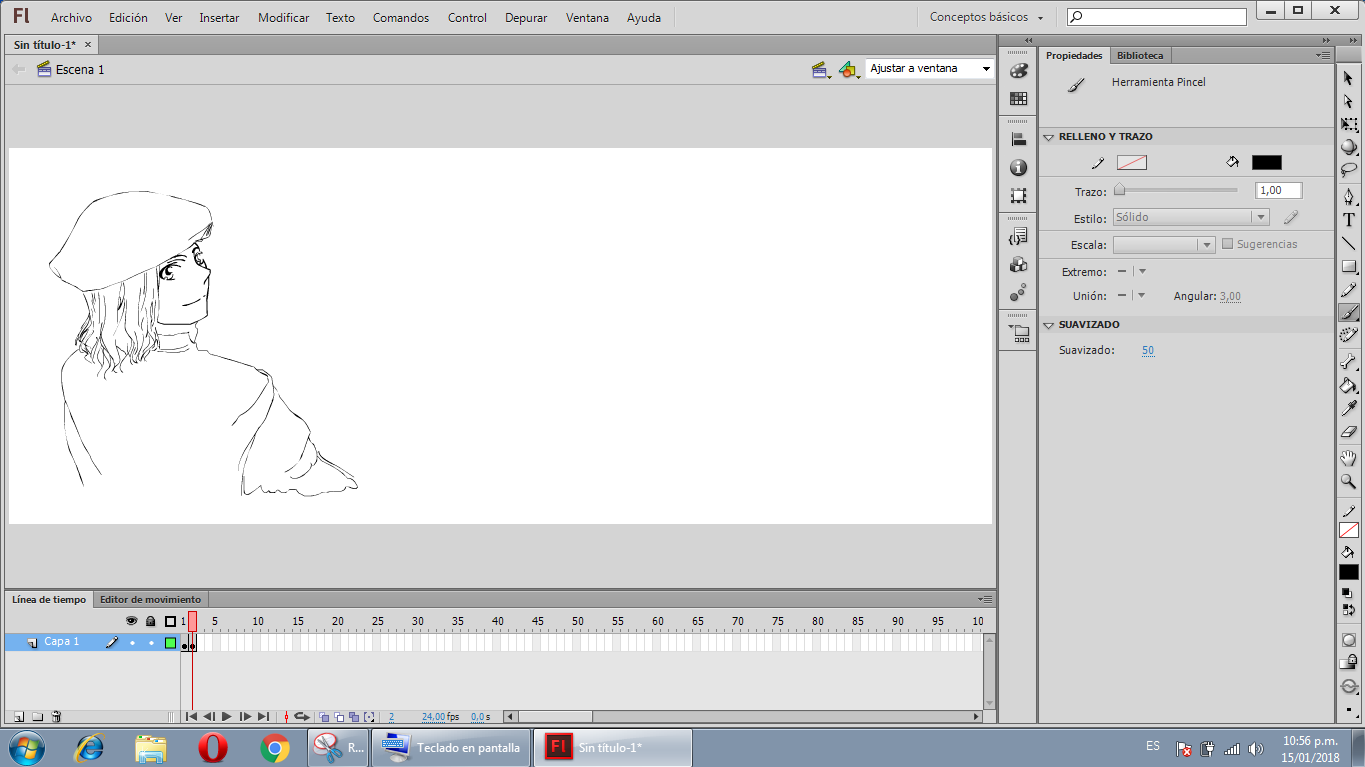Toggle Object Drawing mode in toolbox

click(1349, 640)
